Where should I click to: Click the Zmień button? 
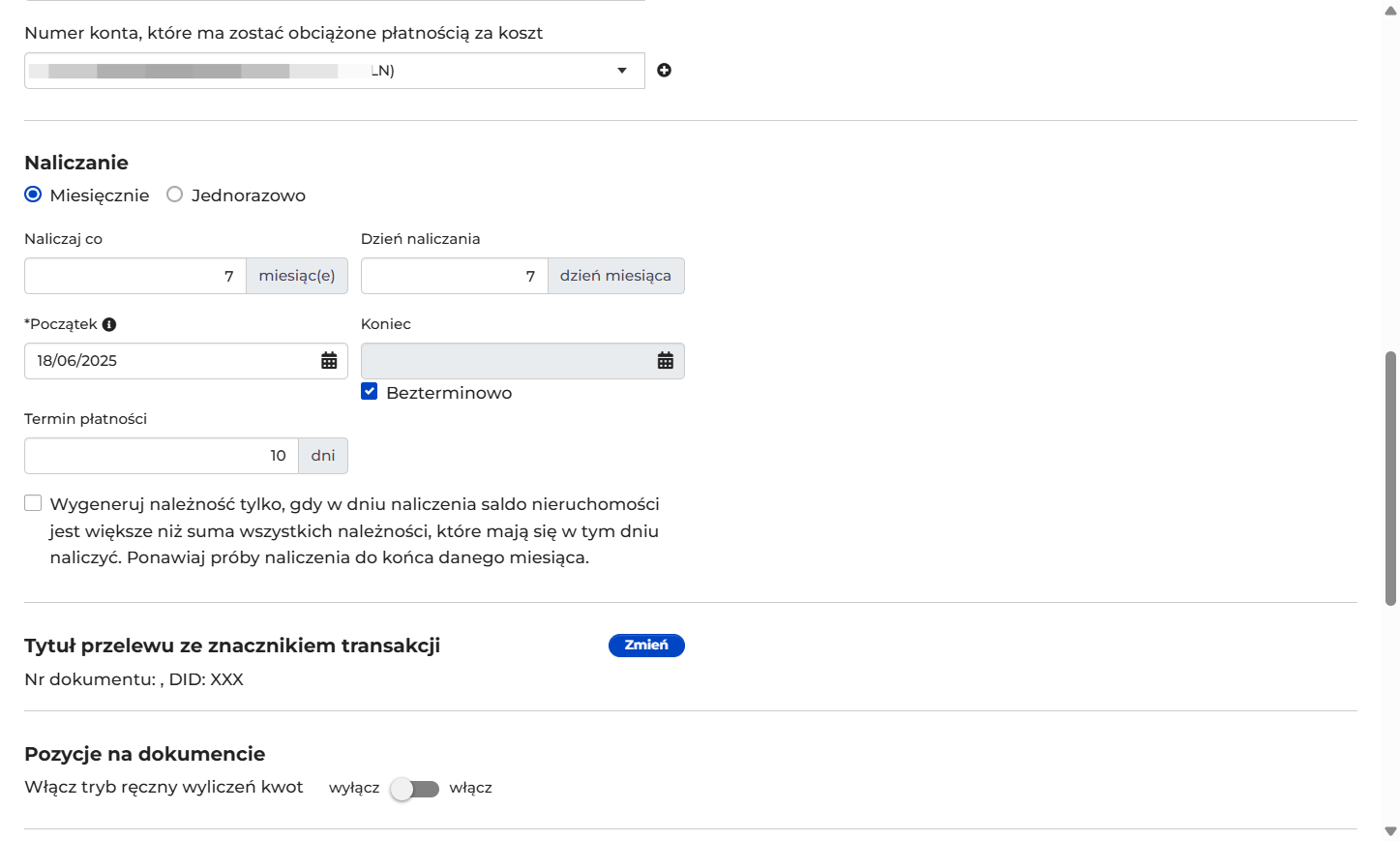pyautogui.click(x=646, y=646)
